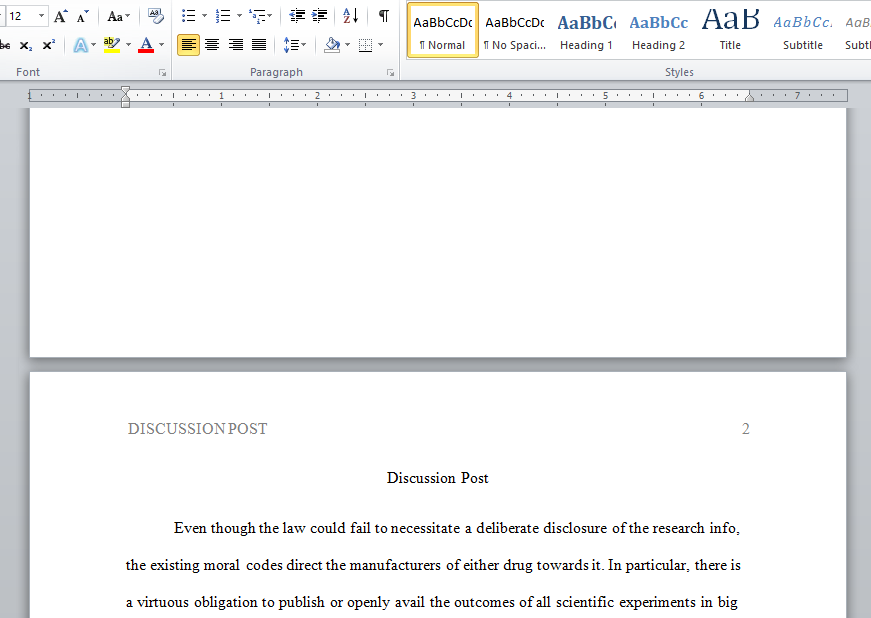Click the centered "Discussion Post" title
The height and width of the screenshot is (618, 871).
pos(438,478)
